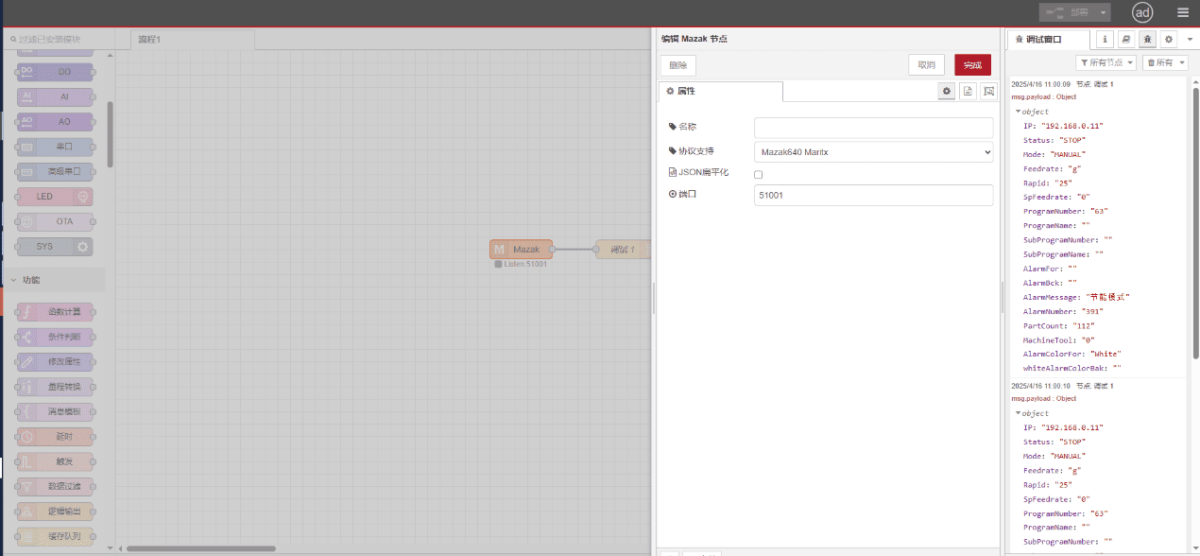Select the SYS node in the palette
This screenshot has height=556, width=1200.
point(55,246)
